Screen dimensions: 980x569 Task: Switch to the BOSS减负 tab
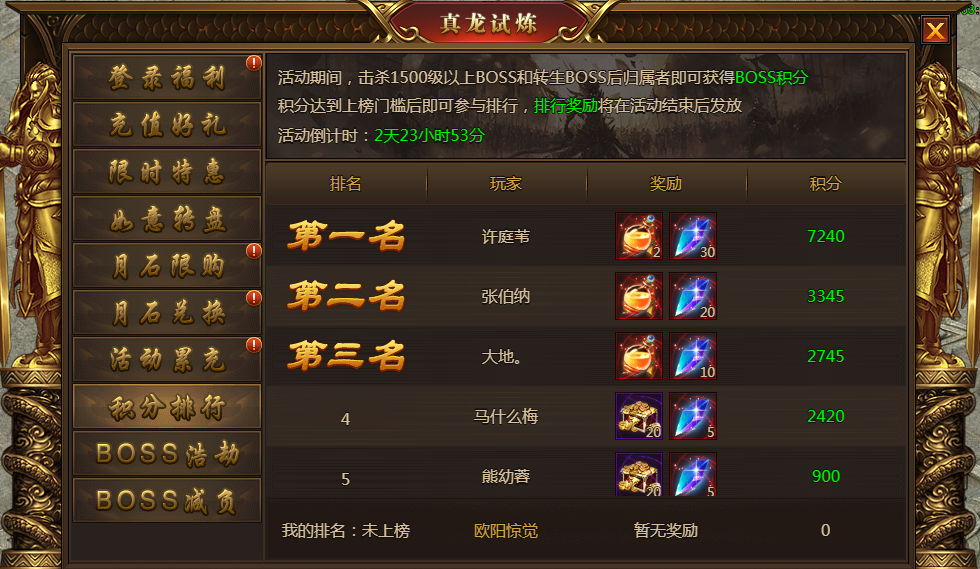pos(167,501)
